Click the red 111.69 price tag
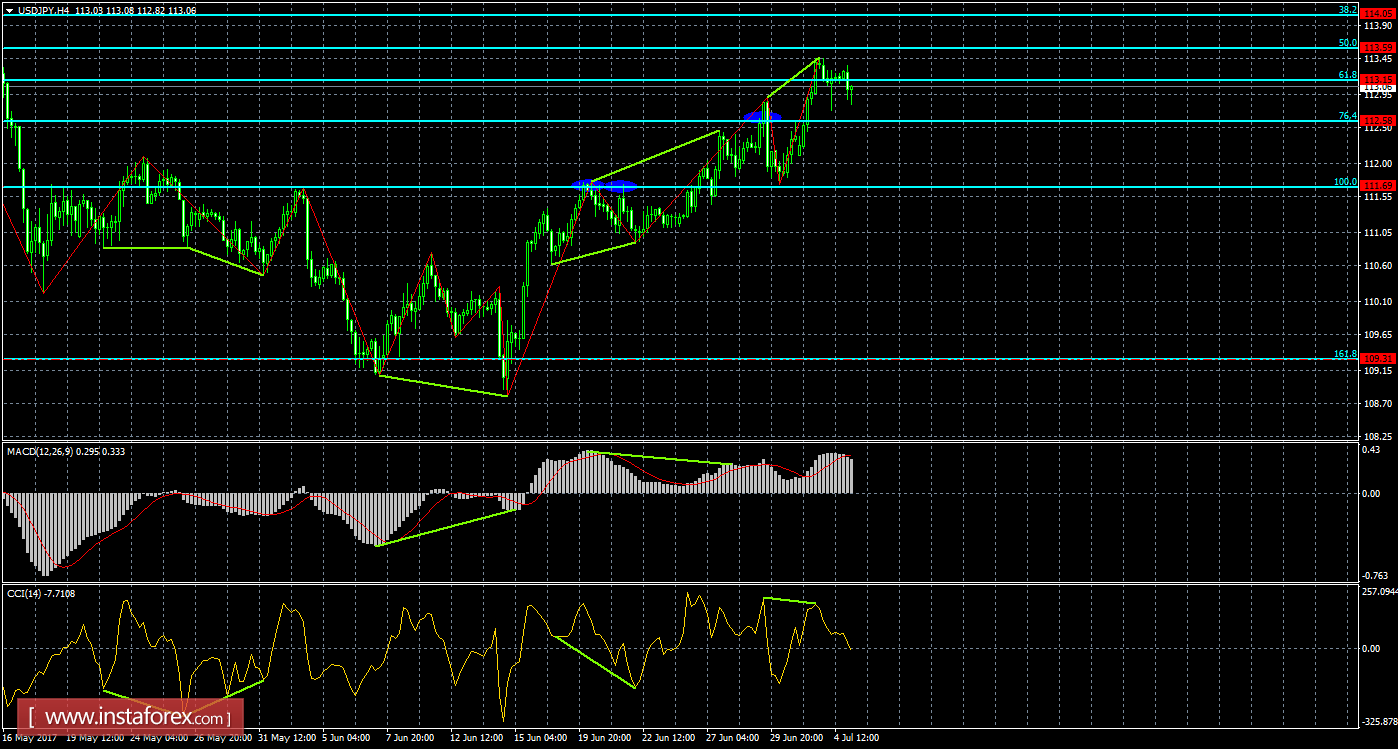The image size is (1398, 749). point(1379,186)
